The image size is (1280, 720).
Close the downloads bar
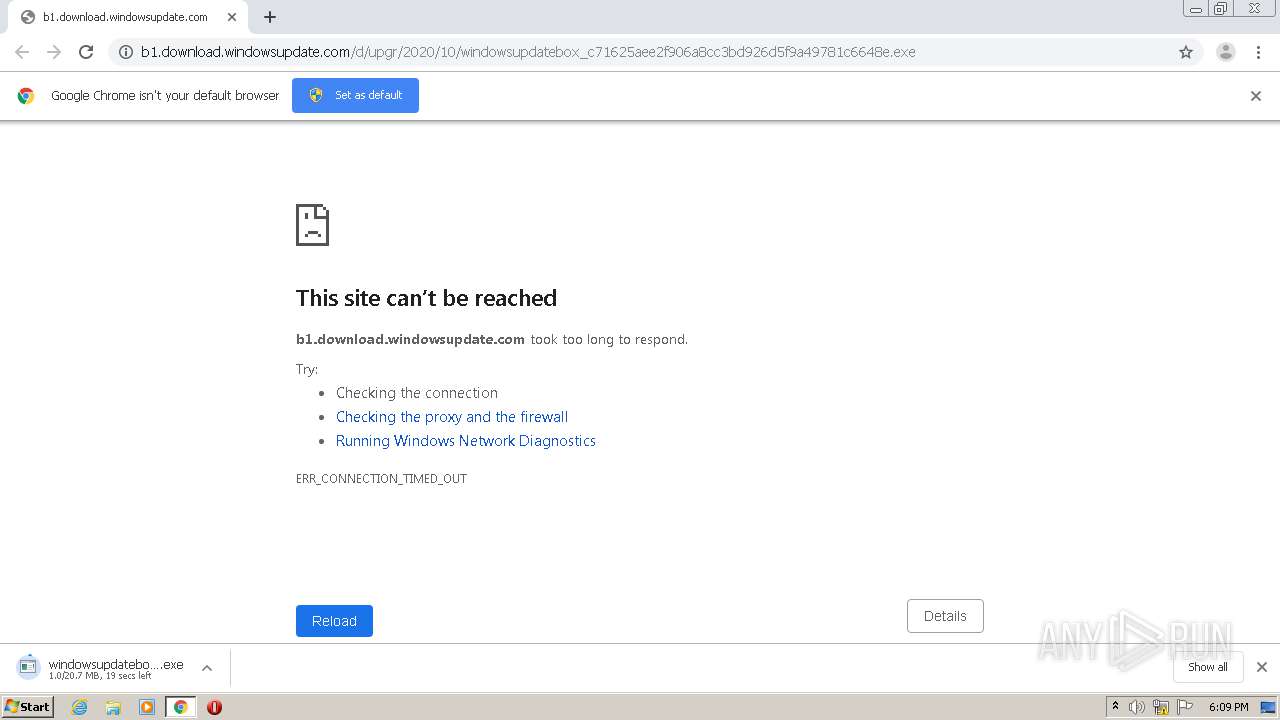tap(1262, 667)
